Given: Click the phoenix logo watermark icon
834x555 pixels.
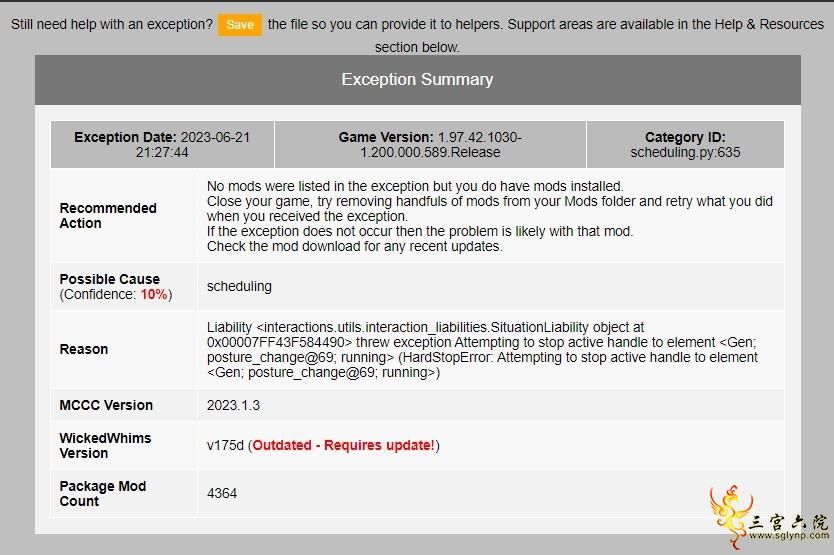Looking at the screenshot, I should [731, 516].
